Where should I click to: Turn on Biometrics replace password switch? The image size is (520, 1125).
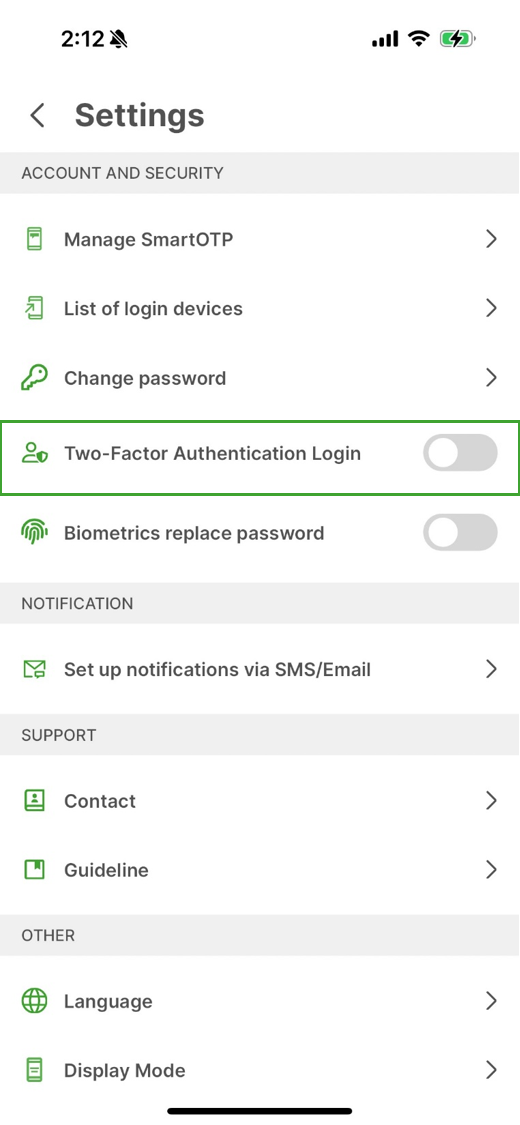[x=460, y=532]
